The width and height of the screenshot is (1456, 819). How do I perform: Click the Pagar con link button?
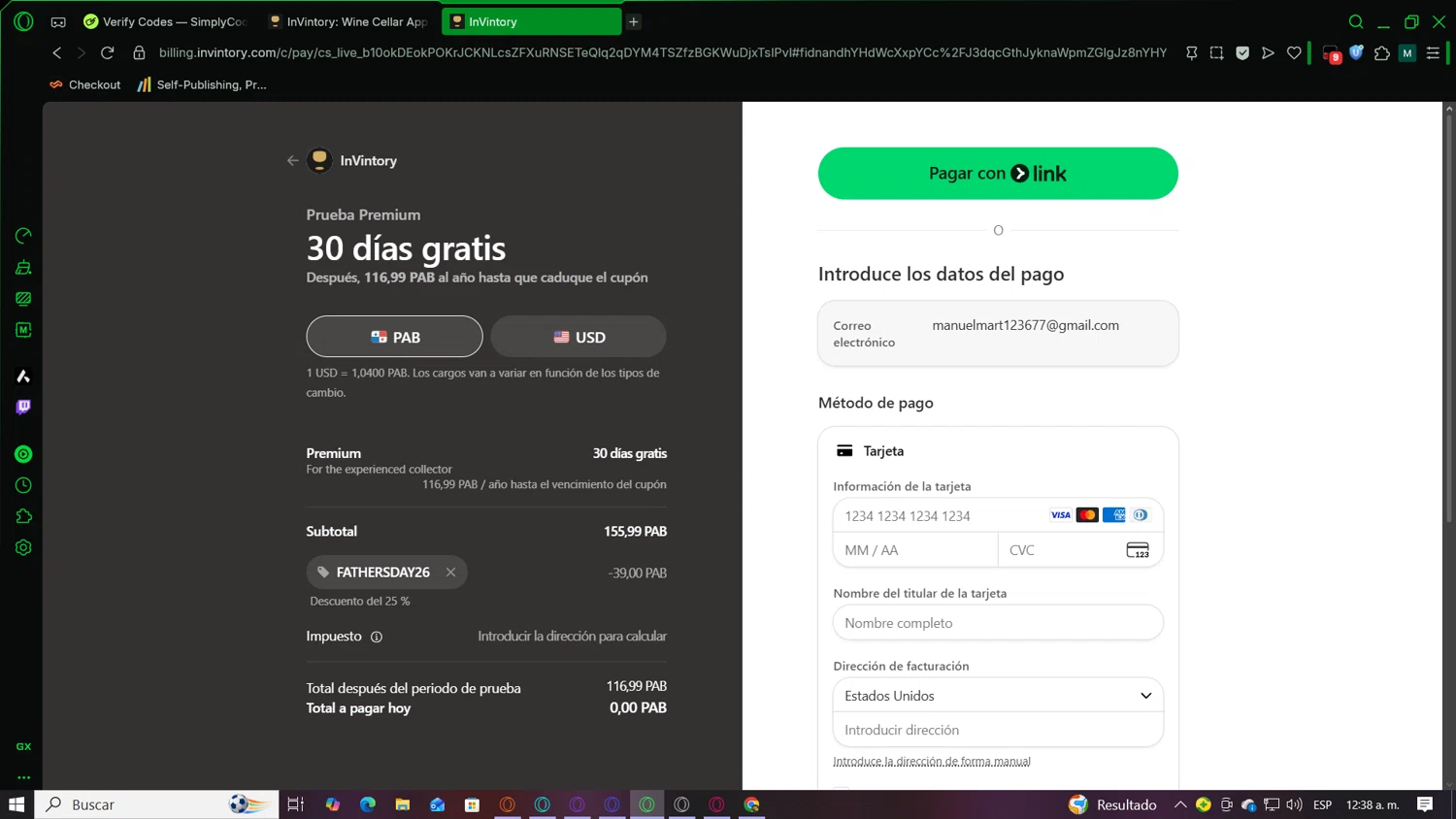point(998,174)
